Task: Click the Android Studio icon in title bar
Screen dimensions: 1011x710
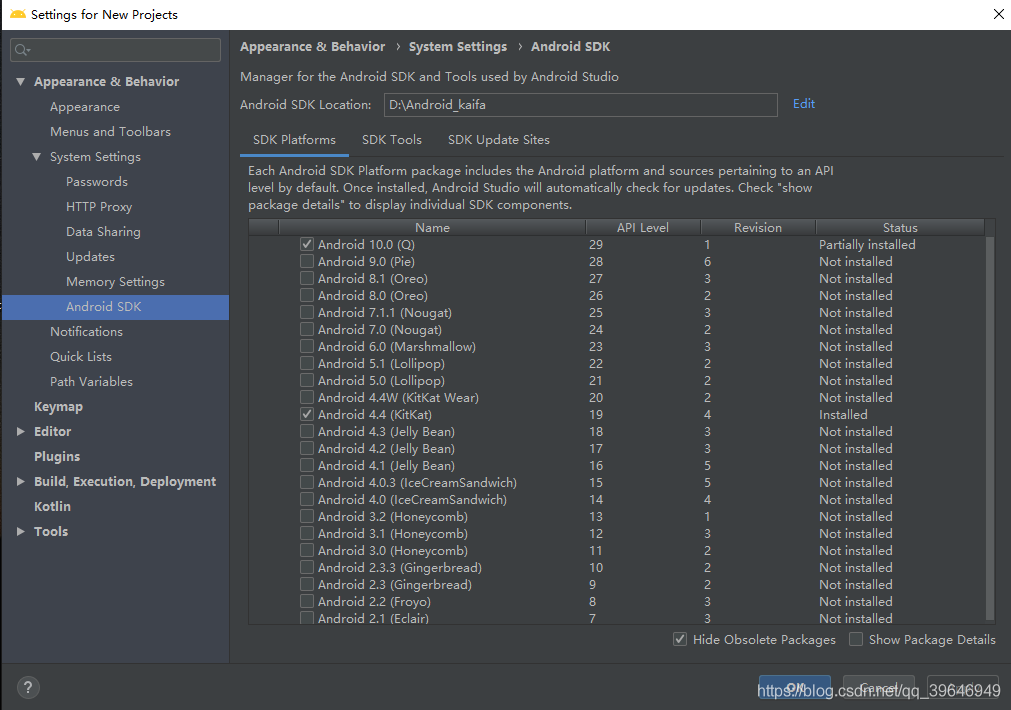Action: point(17,14)
